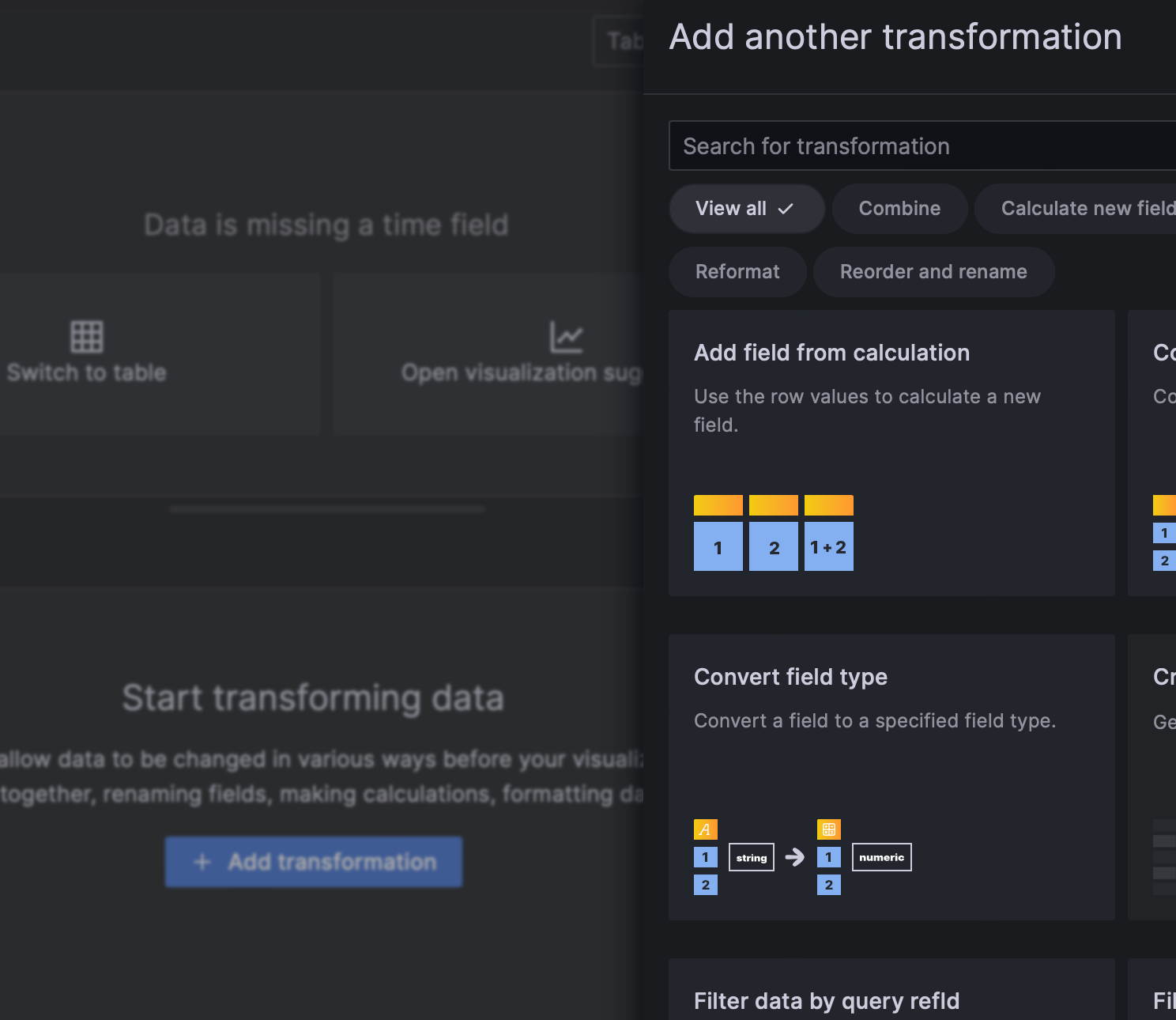Click the 'Data is missing a time field' message
The height and width of the screenshot is (1020, 1176).
click(x=326, y=225)
